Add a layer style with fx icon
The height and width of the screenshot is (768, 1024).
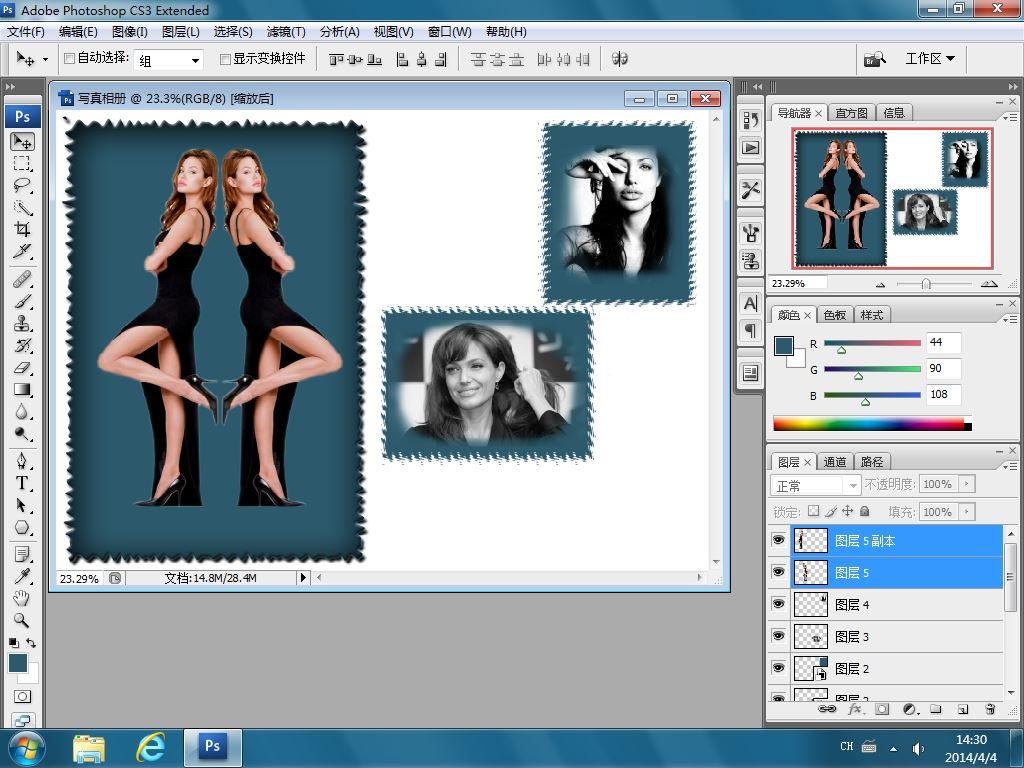(x=854, y=709)
